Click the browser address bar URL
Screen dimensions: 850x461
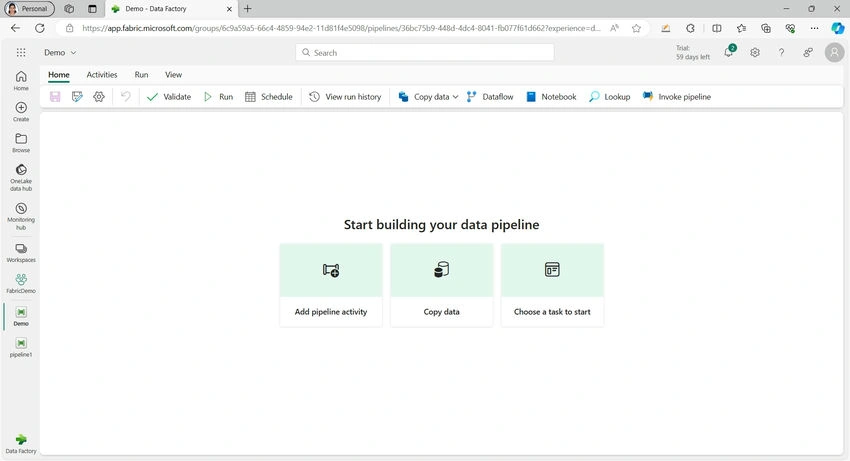click(x=341, y=28)
